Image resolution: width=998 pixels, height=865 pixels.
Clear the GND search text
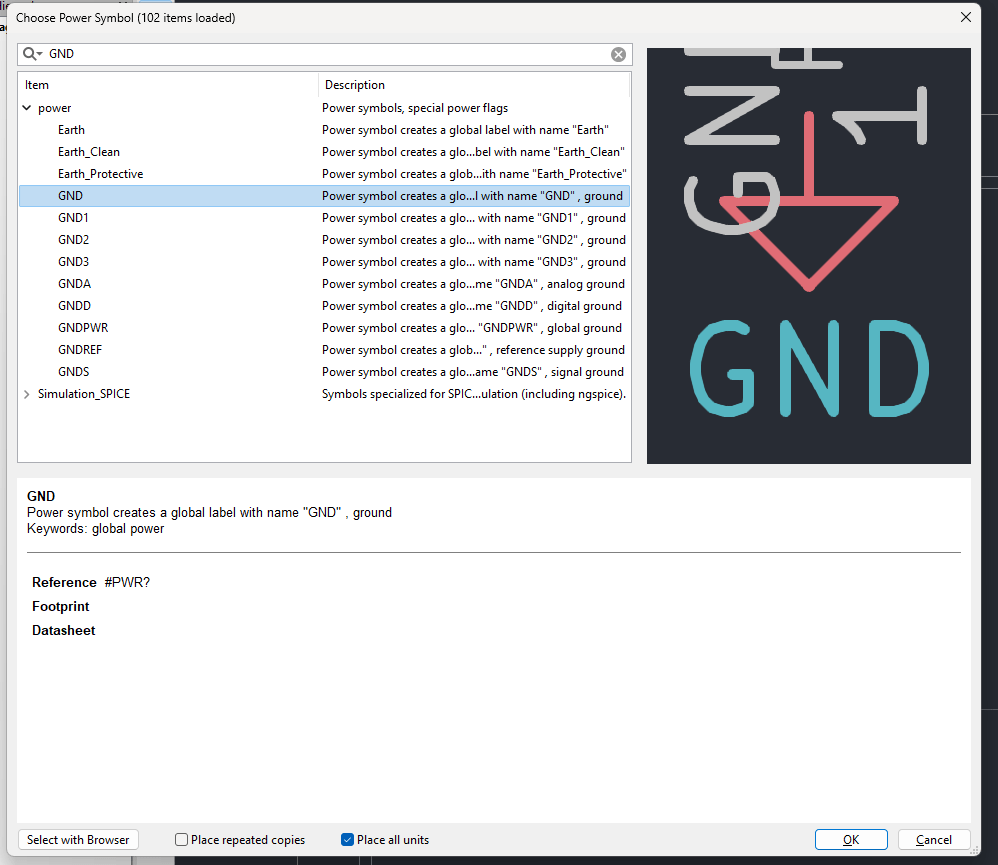[618, 55]
